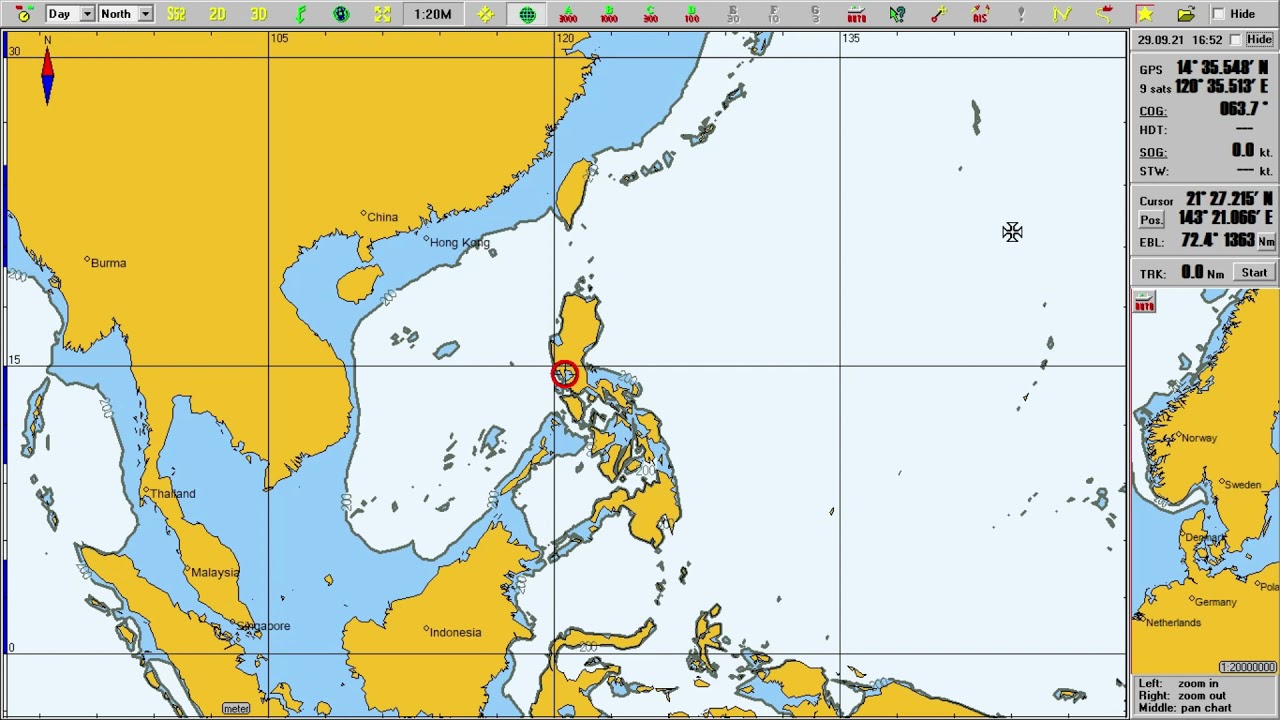The width and height of the screenshot is (1280, 720).
Task: Click the Hong Kong label on chart
Action: coord(460,242)
